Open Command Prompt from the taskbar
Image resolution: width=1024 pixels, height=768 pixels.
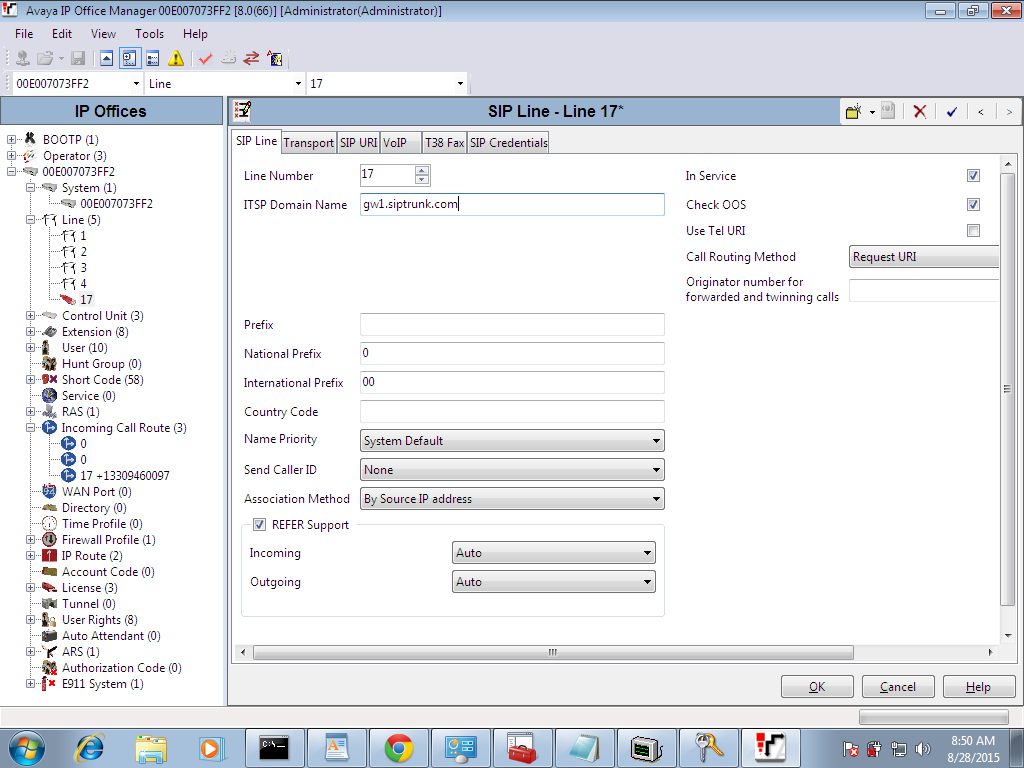point(274,748)
